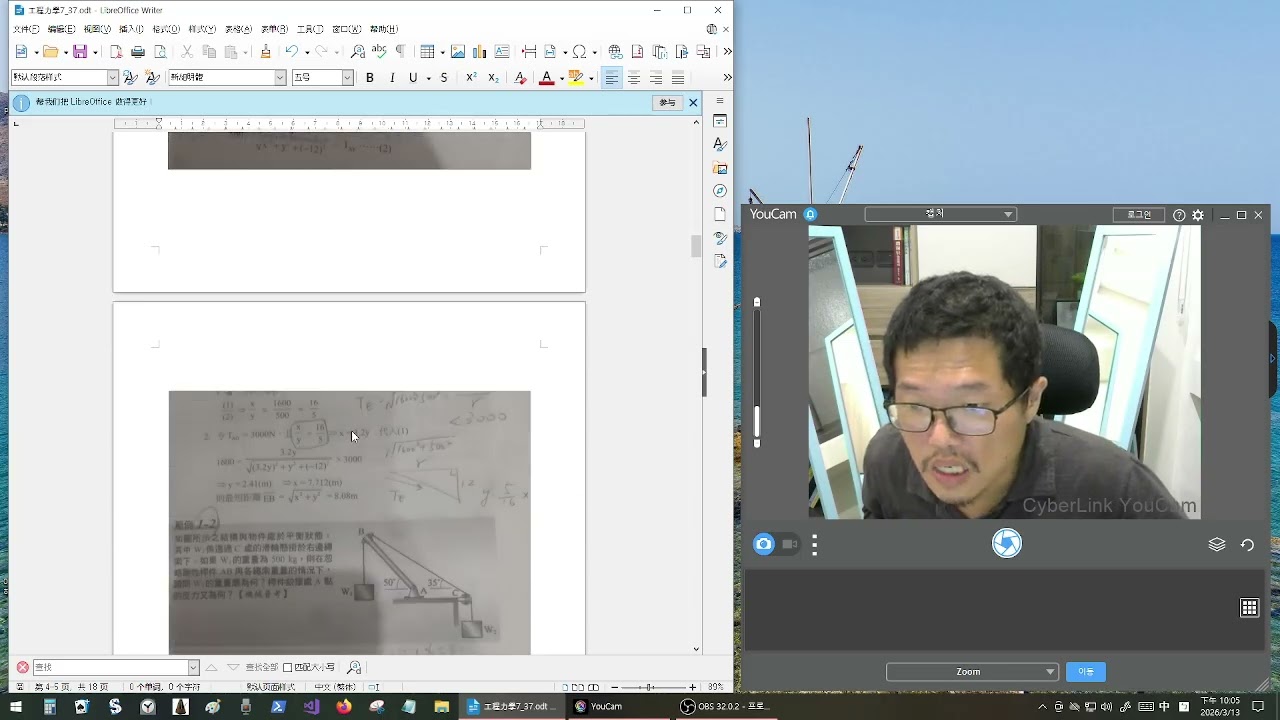
Task: Open the 格式(O) menu
Action: pos(166,29)
